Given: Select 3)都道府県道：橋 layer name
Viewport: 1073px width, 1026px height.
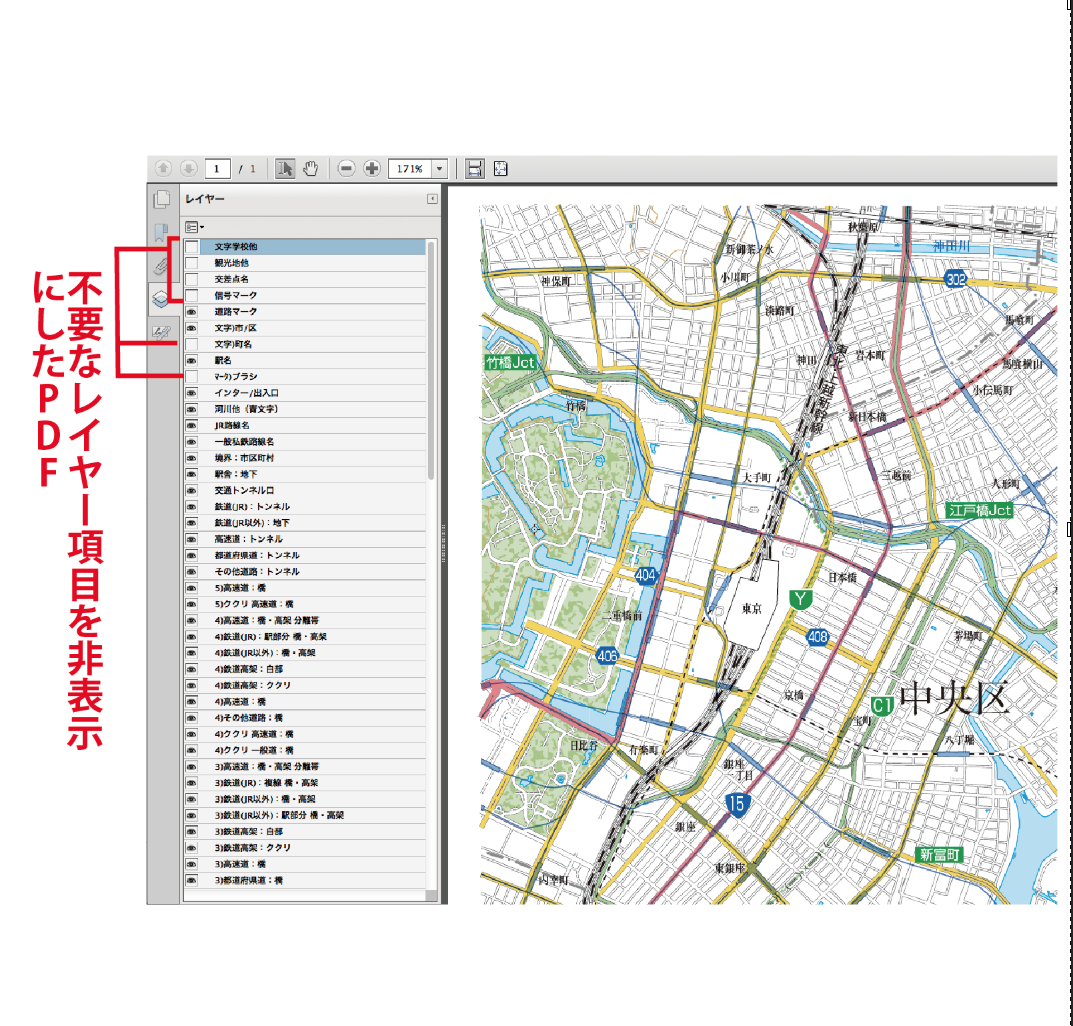Looking at the screenshot, I should (x=248, y=880).
